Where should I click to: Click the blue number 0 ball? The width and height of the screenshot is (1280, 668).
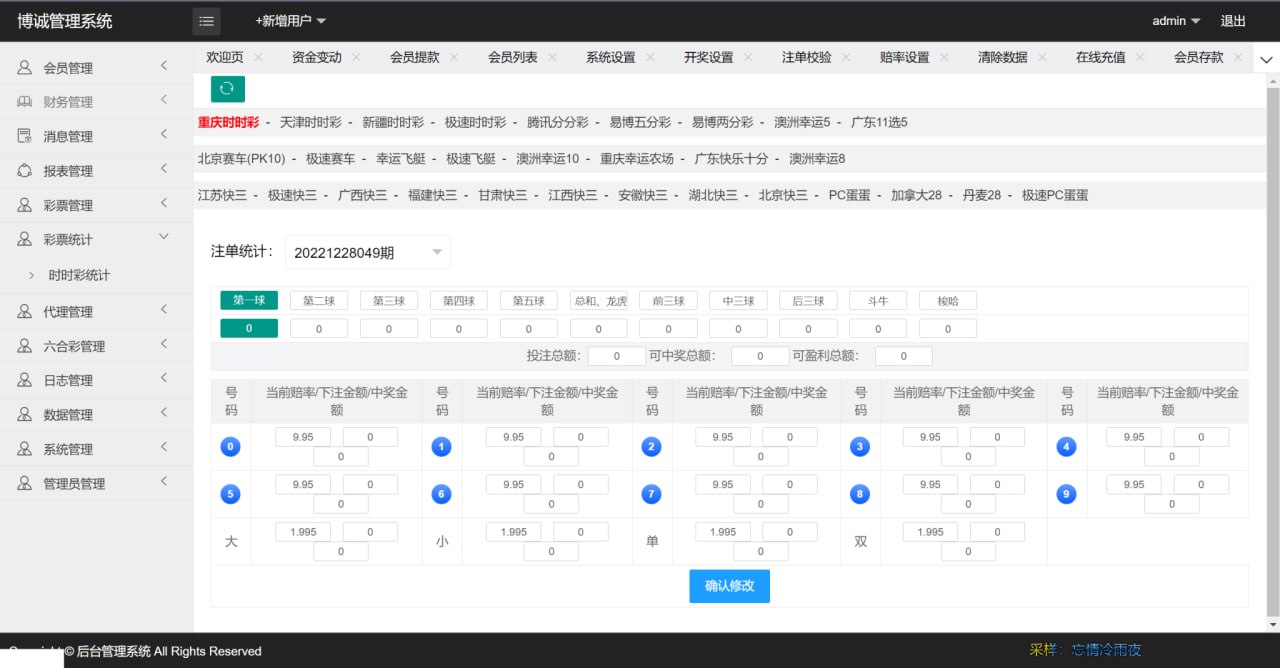(x=231, y=447)
